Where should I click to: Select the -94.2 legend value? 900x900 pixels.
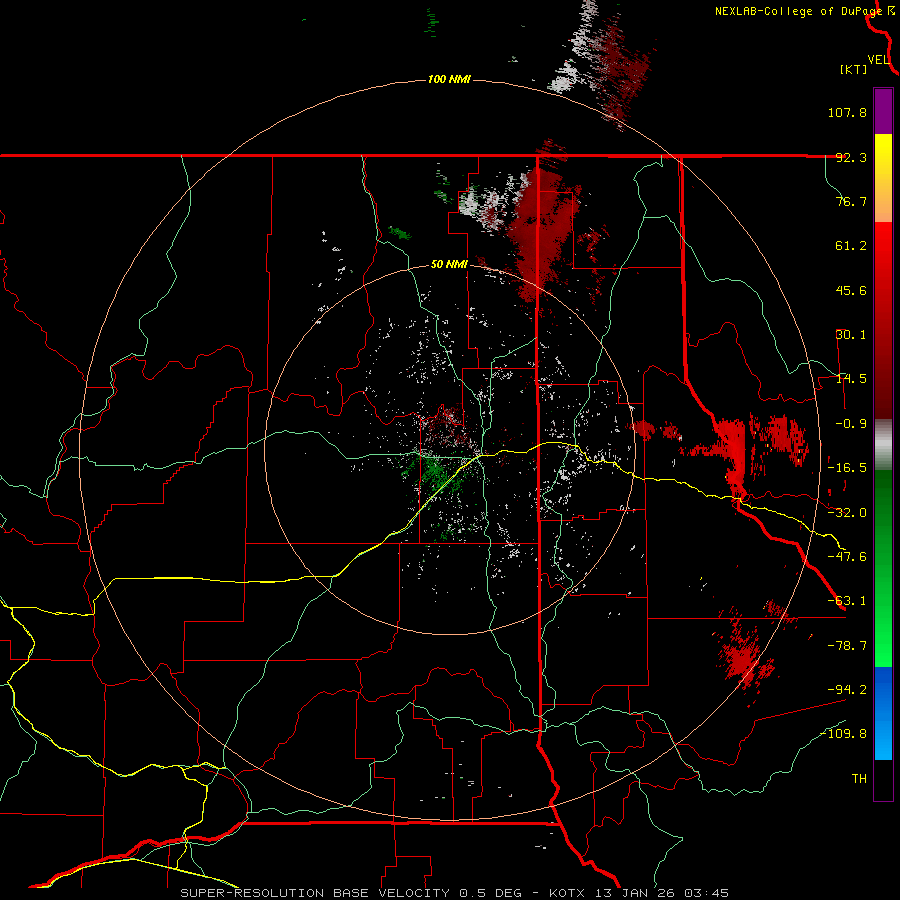pos(847,689)
